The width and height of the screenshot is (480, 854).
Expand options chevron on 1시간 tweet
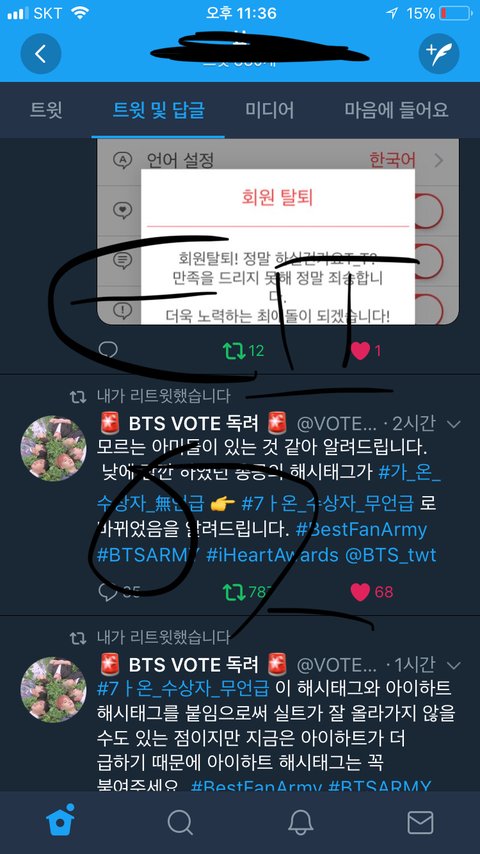click(453, 665)
